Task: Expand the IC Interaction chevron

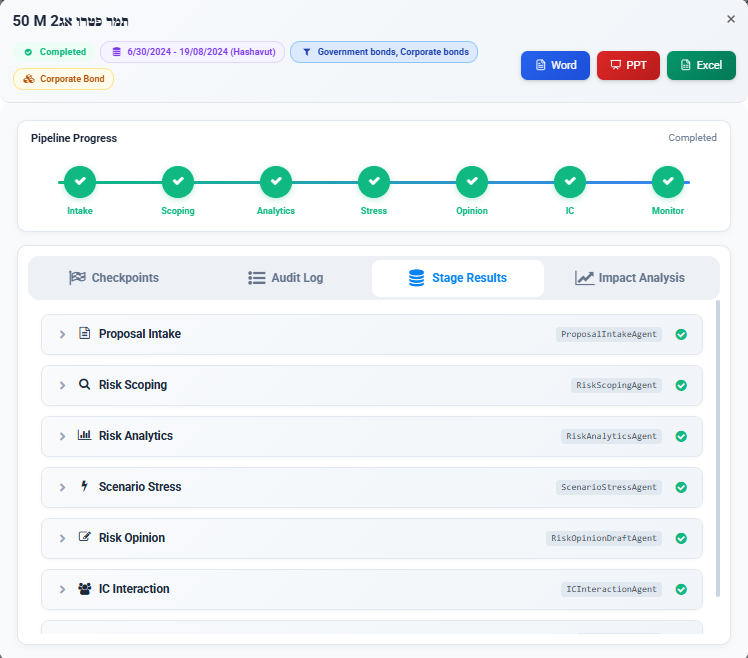Action: [62, 590]
